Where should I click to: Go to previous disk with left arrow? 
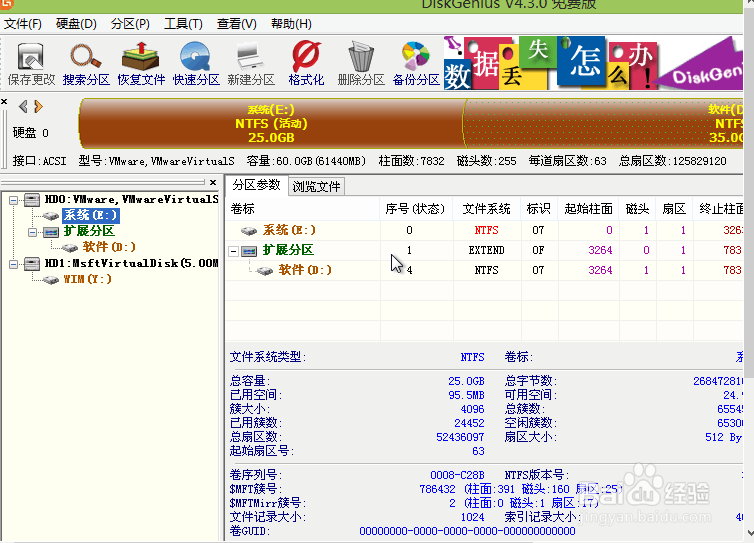[x=23, y=106]
